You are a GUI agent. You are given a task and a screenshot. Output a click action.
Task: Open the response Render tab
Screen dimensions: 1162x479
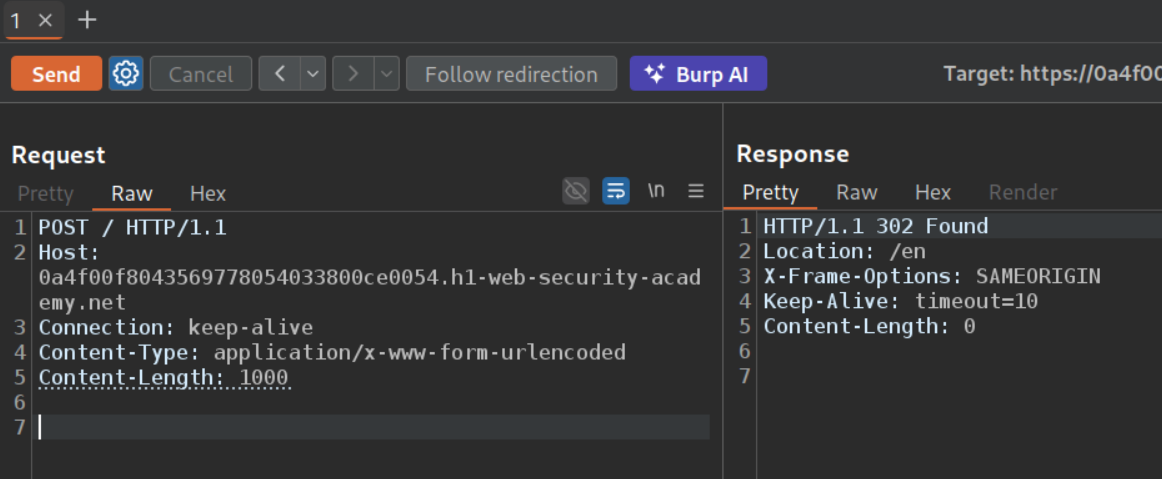(x=1022, y=192)
